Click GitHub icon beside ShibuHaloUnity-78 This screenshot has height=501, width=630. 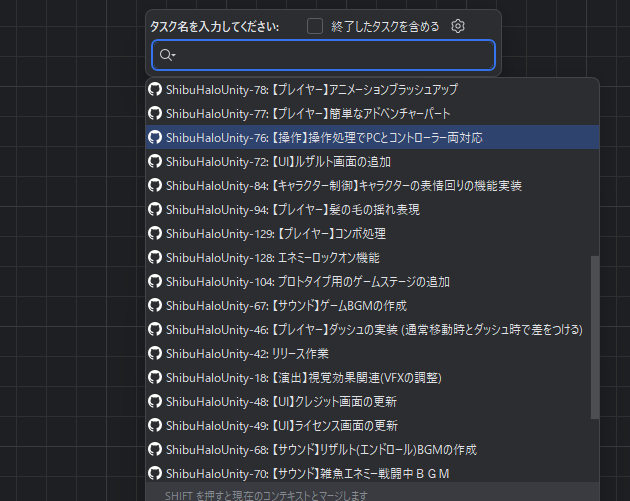pos(155,89)
